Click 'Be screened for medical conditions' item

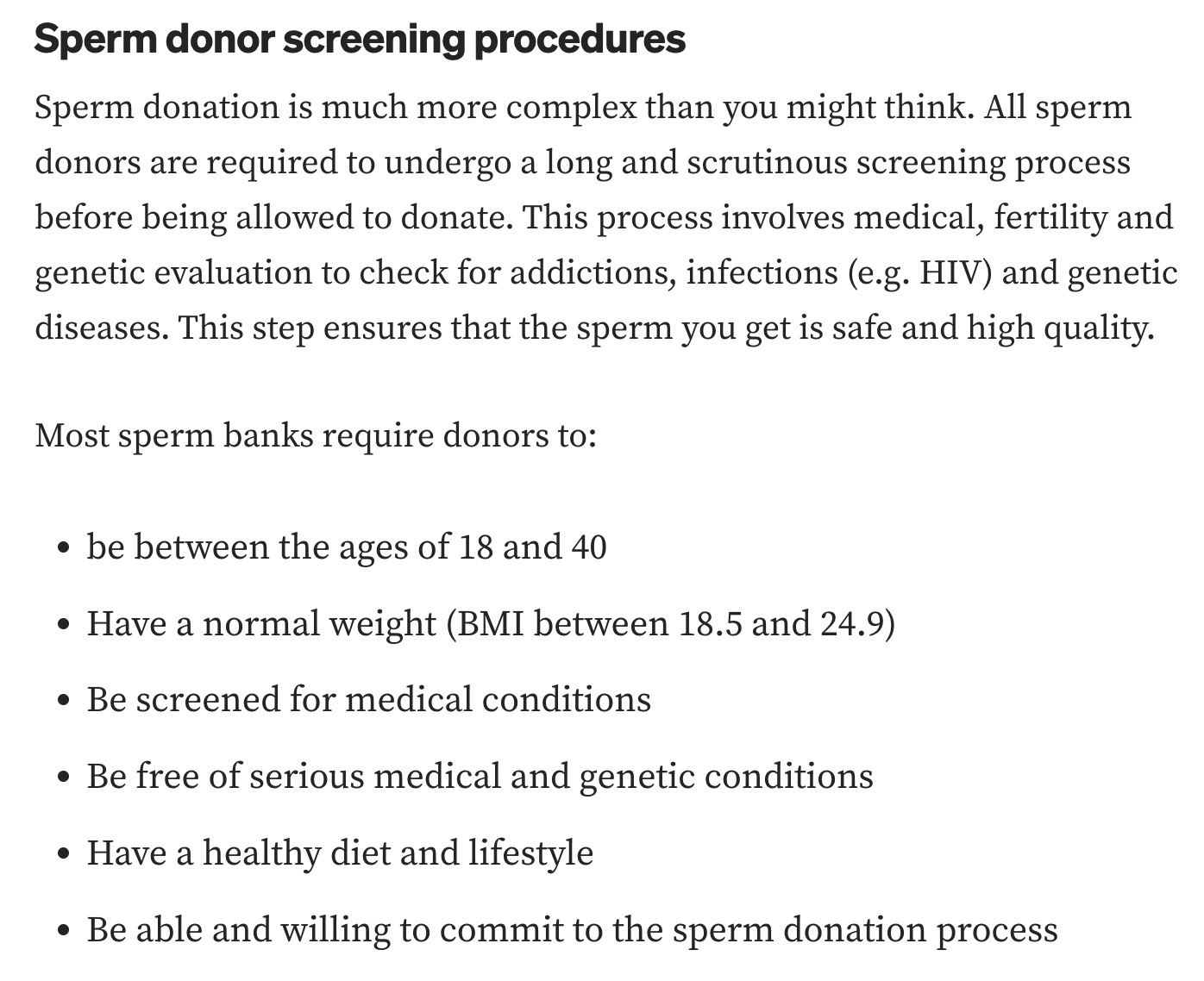pyautogui.click(x=369, y=699)
